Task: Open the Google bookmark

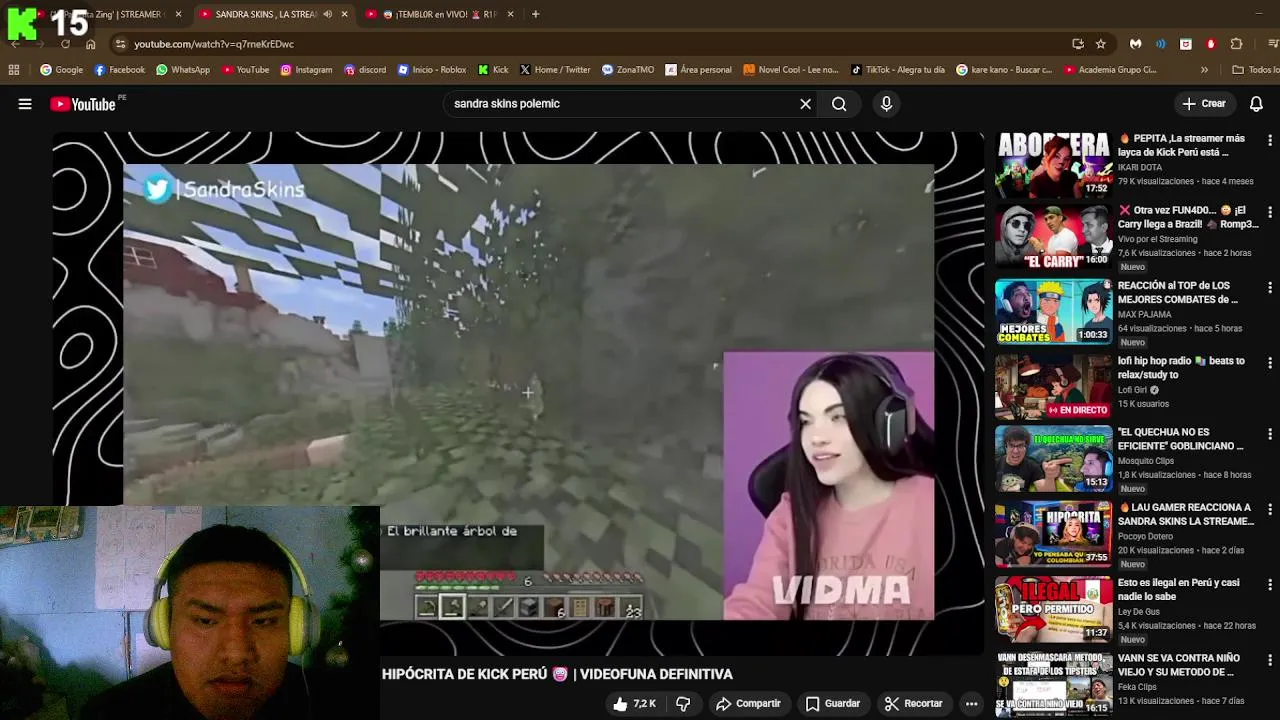Action: (x=61, y=70)
